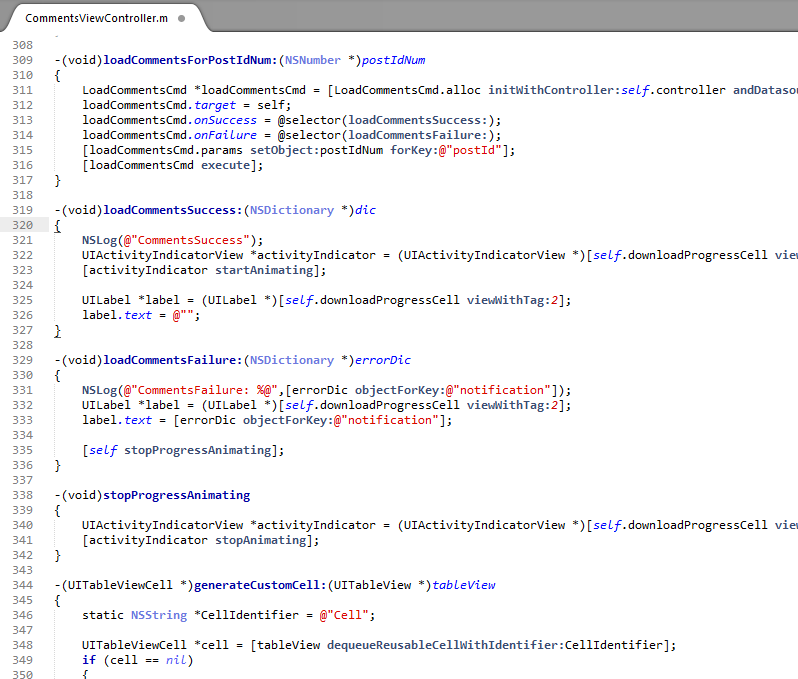Click the closing brace on line 327
The width and height of the screenshot is (798, 679).
pyautogui.click(x=58, y=331)
